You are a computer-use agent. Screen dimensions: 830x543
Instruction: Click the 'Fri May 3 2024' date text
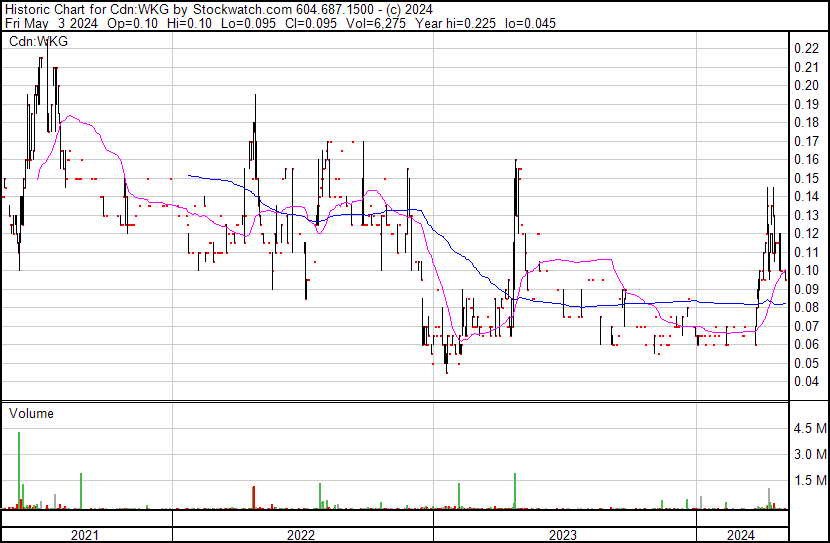tap(51, 23)
